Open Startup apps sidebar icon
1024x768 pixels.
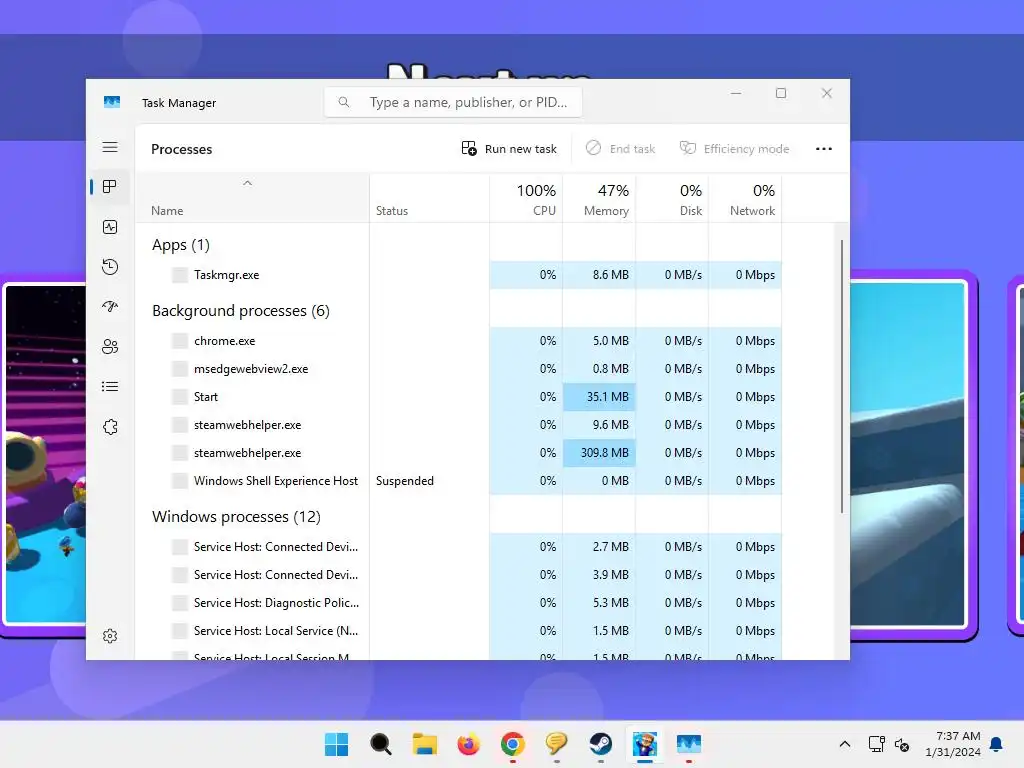[x=110, y=306]
